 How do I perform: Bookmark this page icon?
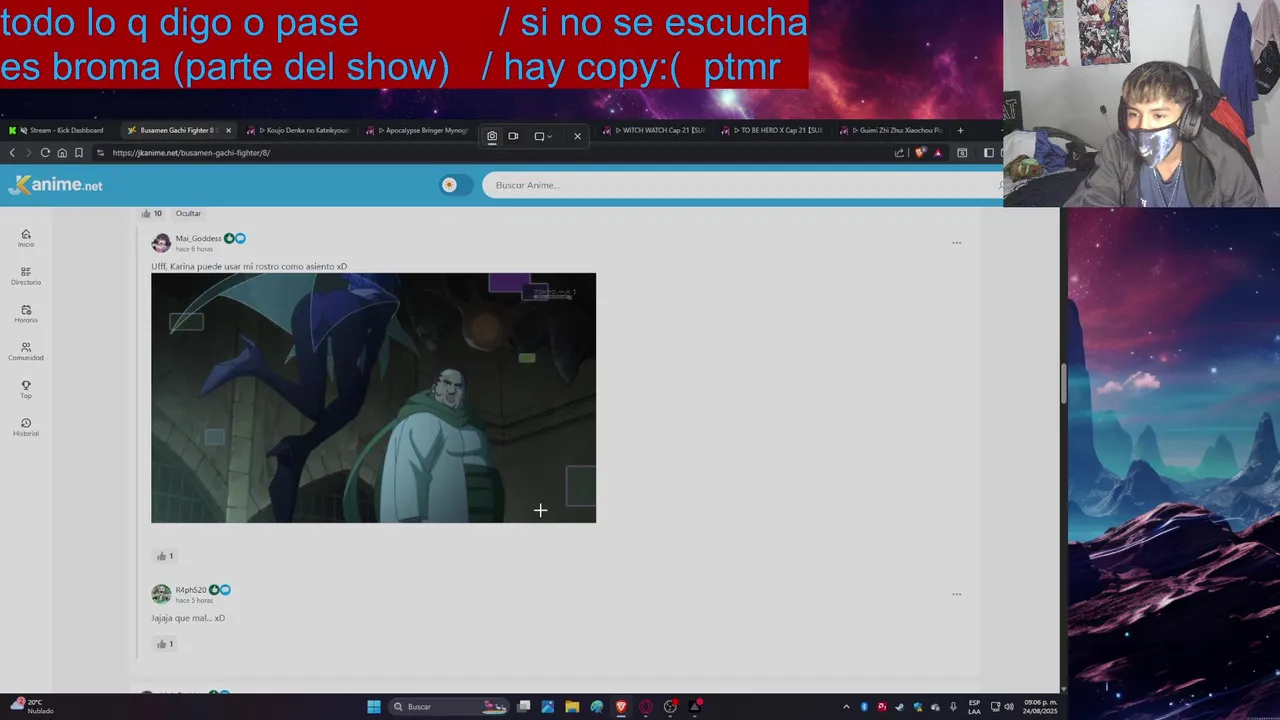click(79, 153)
